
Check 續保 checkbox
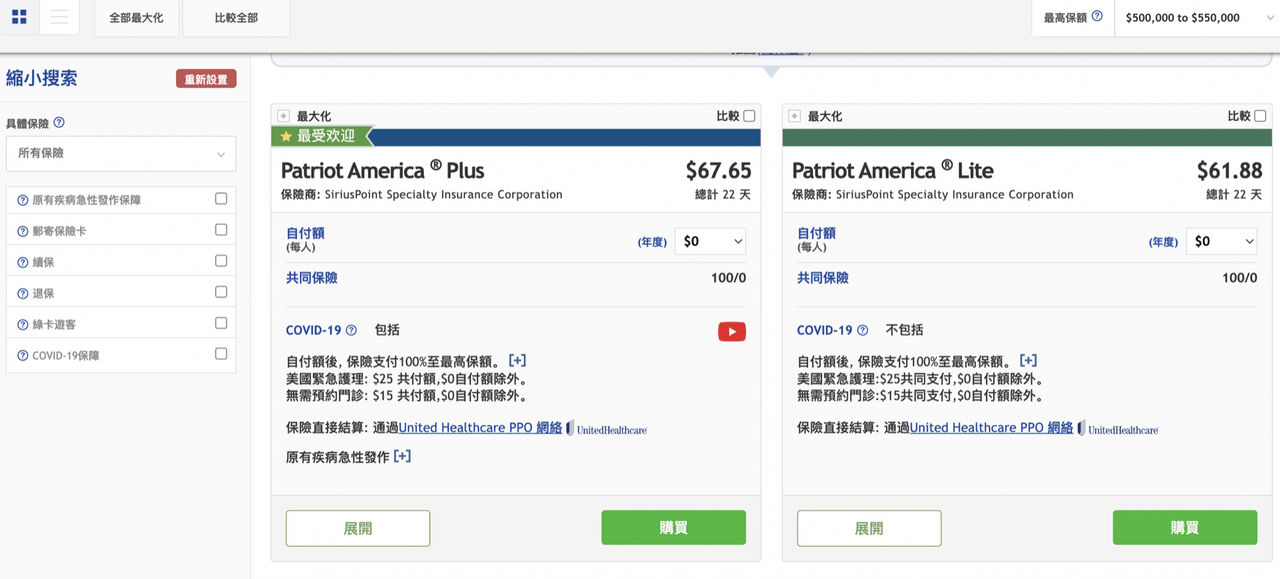(x=221, y=261)
